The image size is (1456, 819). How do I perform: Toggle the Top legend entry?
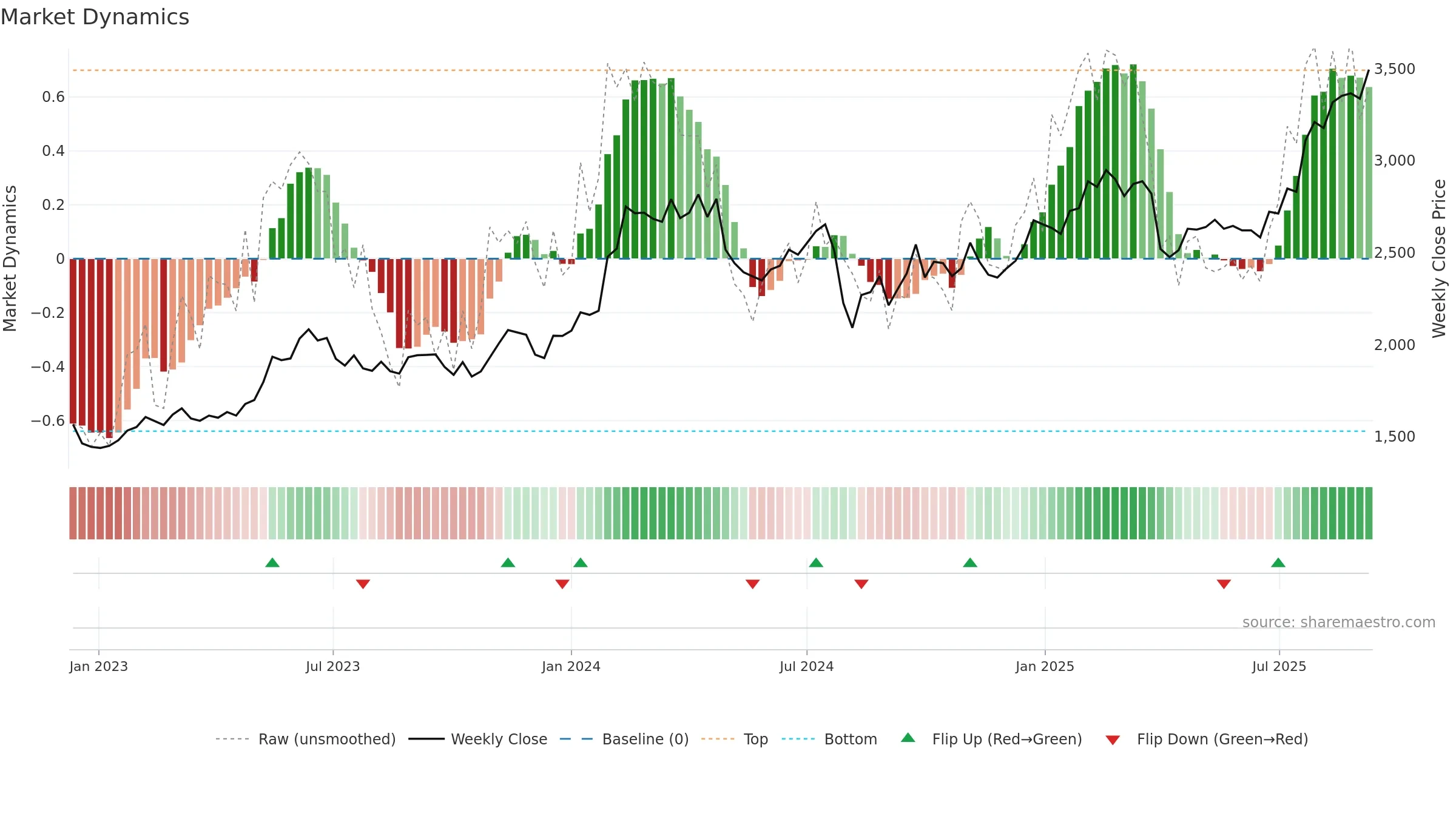coord(735,739)
